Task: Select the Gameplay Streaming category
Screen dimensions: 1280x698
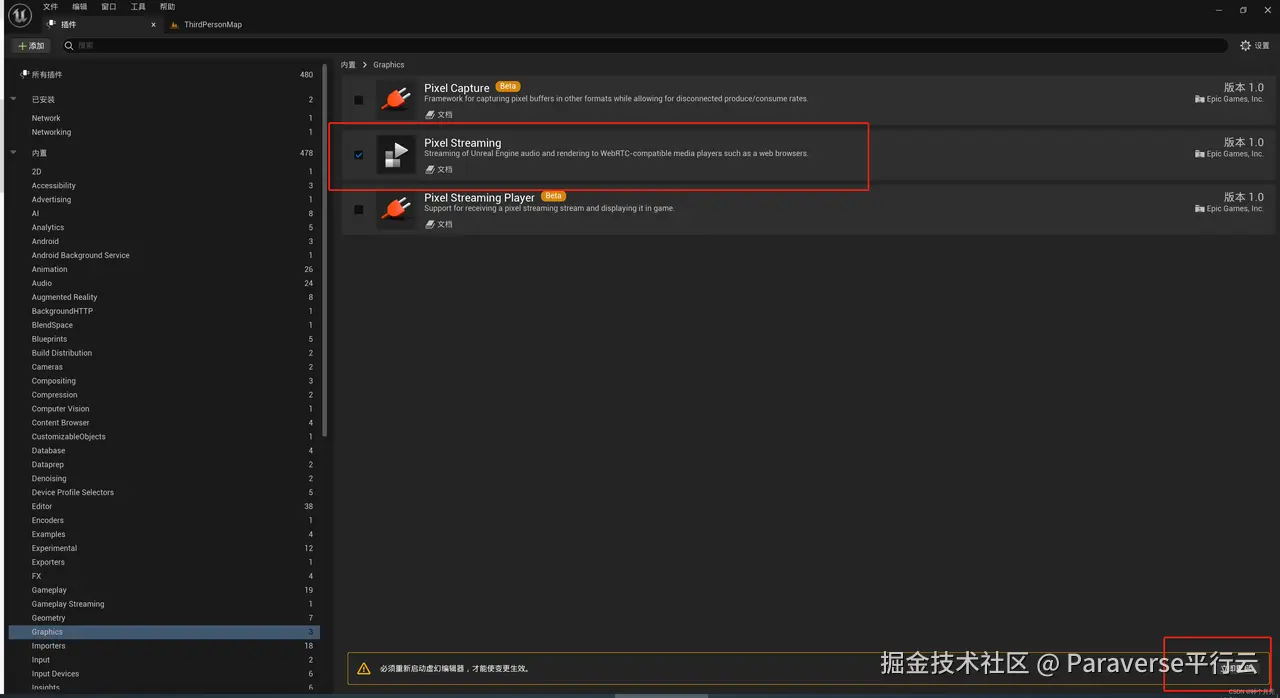Action: point(165,604)
